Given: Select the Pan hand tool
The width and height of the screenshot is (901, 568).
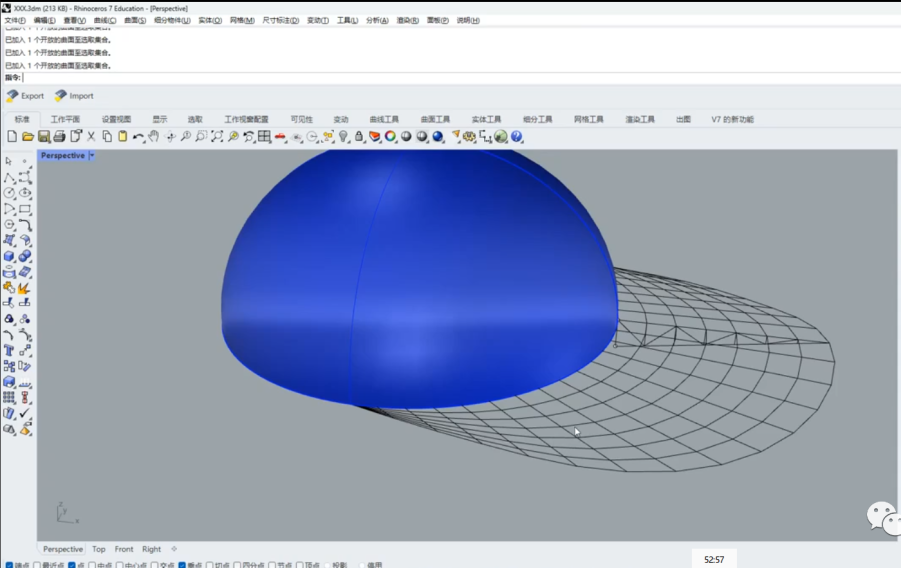Looking at the screenshot, I should pos(154,137).
